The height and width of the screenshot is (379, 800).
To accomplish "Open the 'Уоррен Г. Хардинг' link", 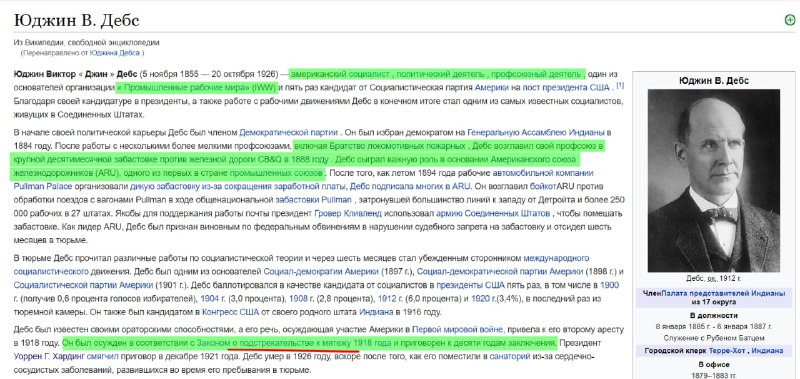I will [49, 356].
